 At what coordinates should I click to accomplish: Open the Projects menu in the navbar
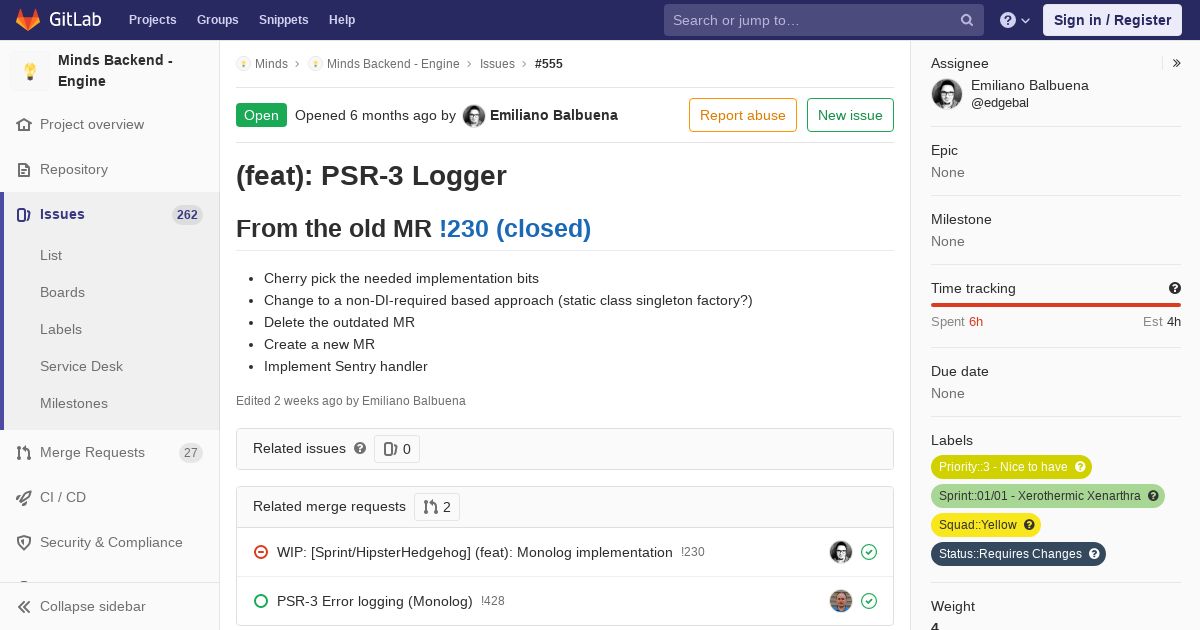click(x=152, y=20)
